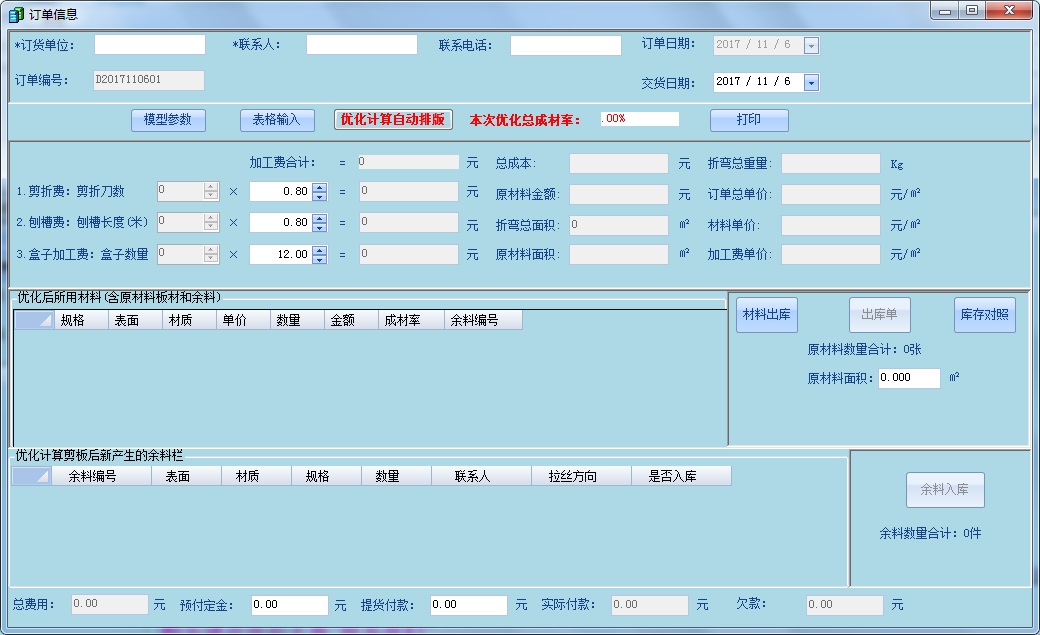The height and width of the screenshot is (635, 1040).
Task: Click the 模型参数 button
Action: pos(168,120)
